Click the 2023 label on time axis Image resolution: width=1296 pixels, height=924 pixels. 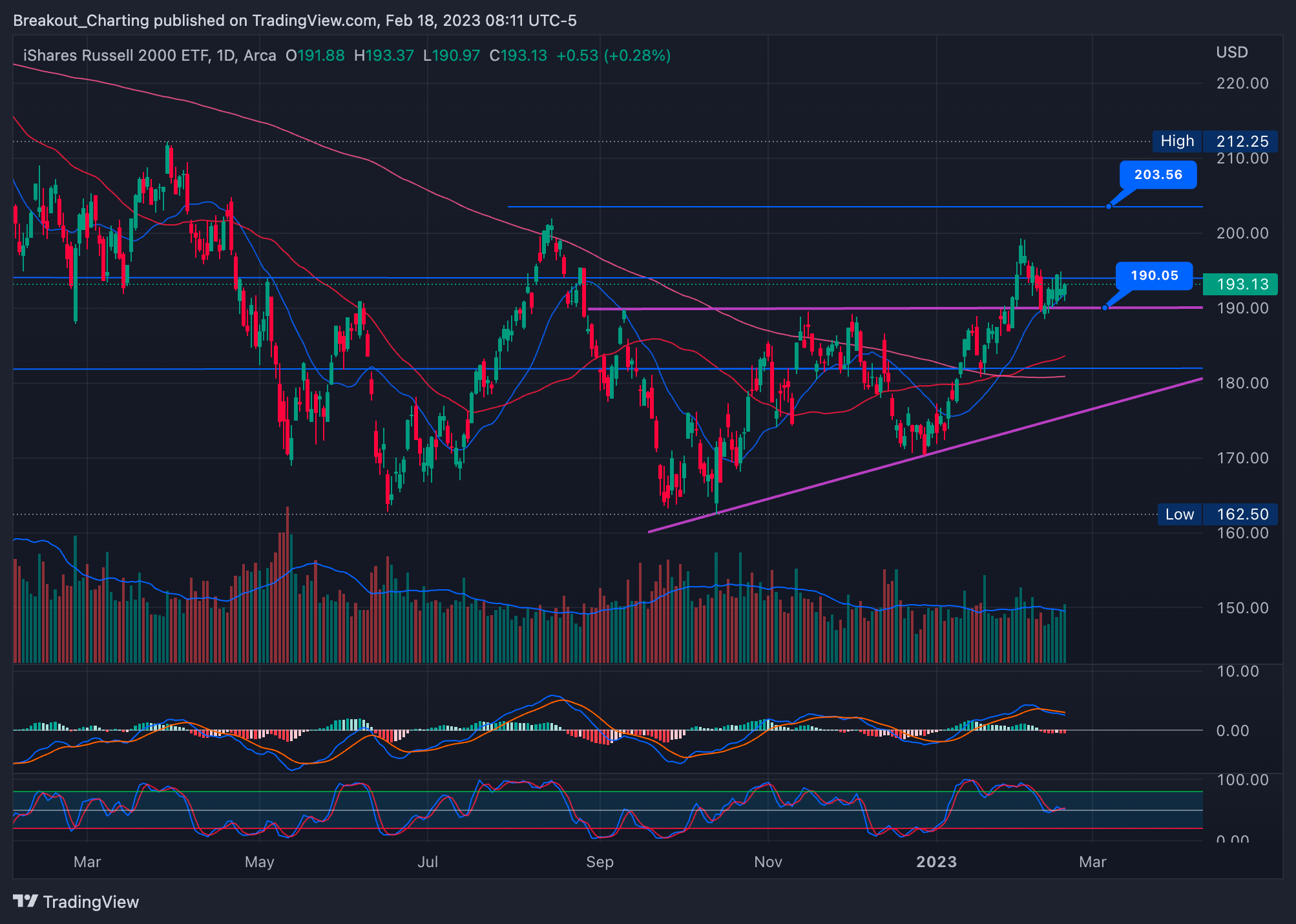pyautogui.click(x=936, y=861)
